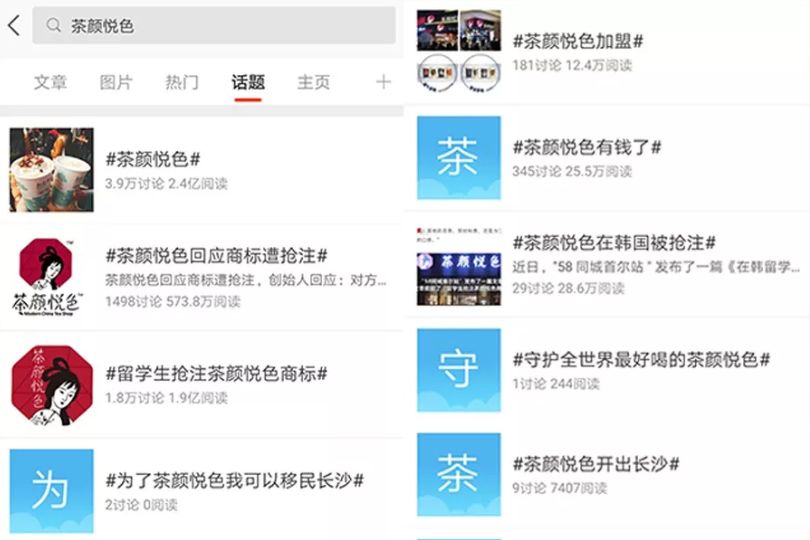Click 9讨论 7407阅读 stats
This screenshot has height=540, width=810.
point(559,488)
